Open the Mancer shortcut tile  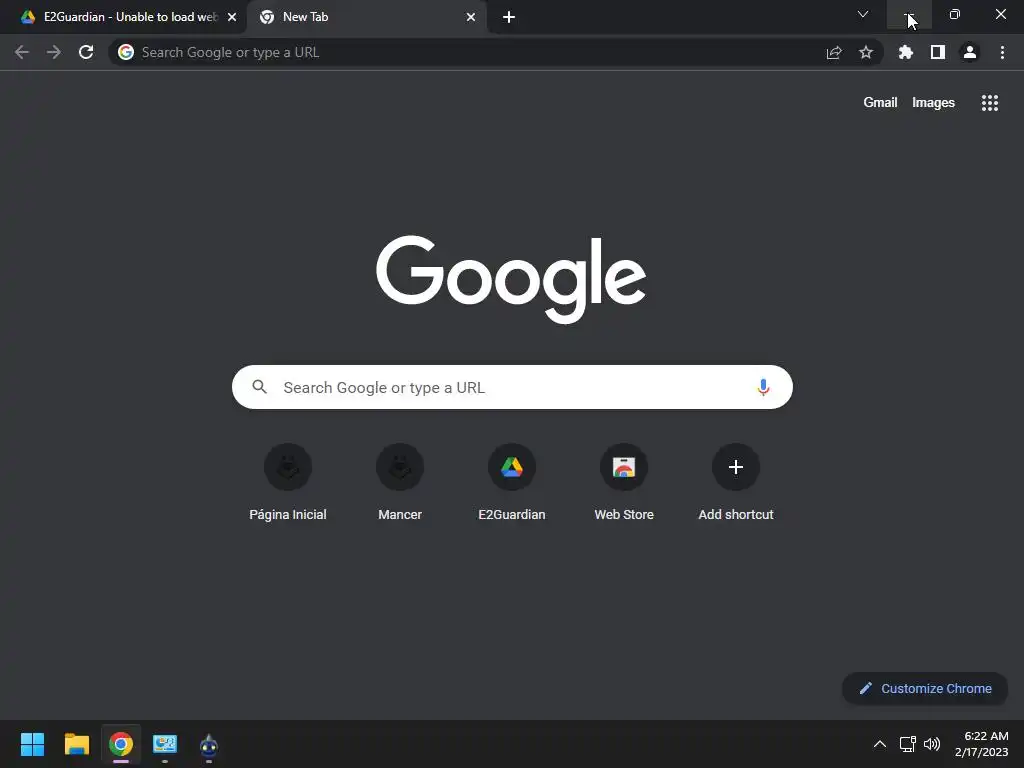click(x=400, y=482)
